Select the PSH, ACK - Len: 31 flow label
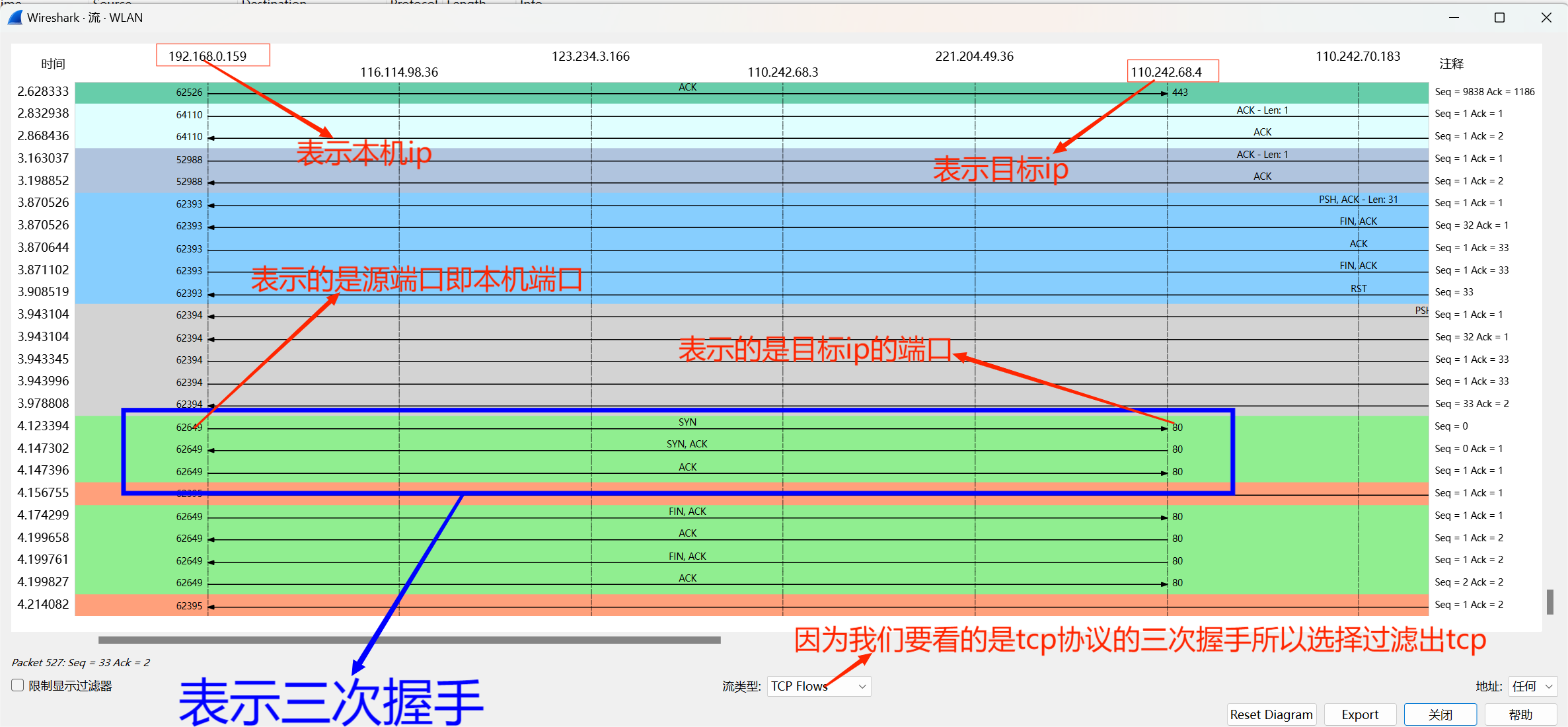Image resolution: width=1568 pixels, height=727 pixels. click(x=1358, y=200)
